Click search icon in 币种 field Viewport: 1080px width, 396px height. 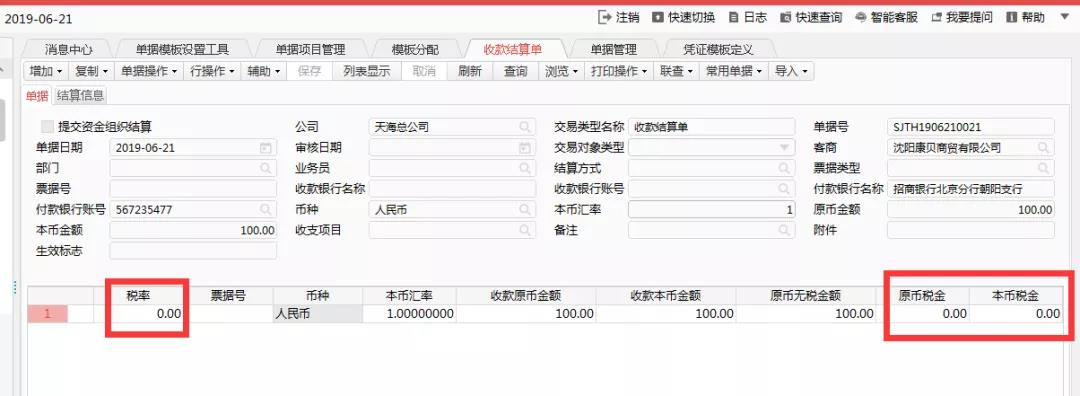pyautogui.click(x=525, y=209)
